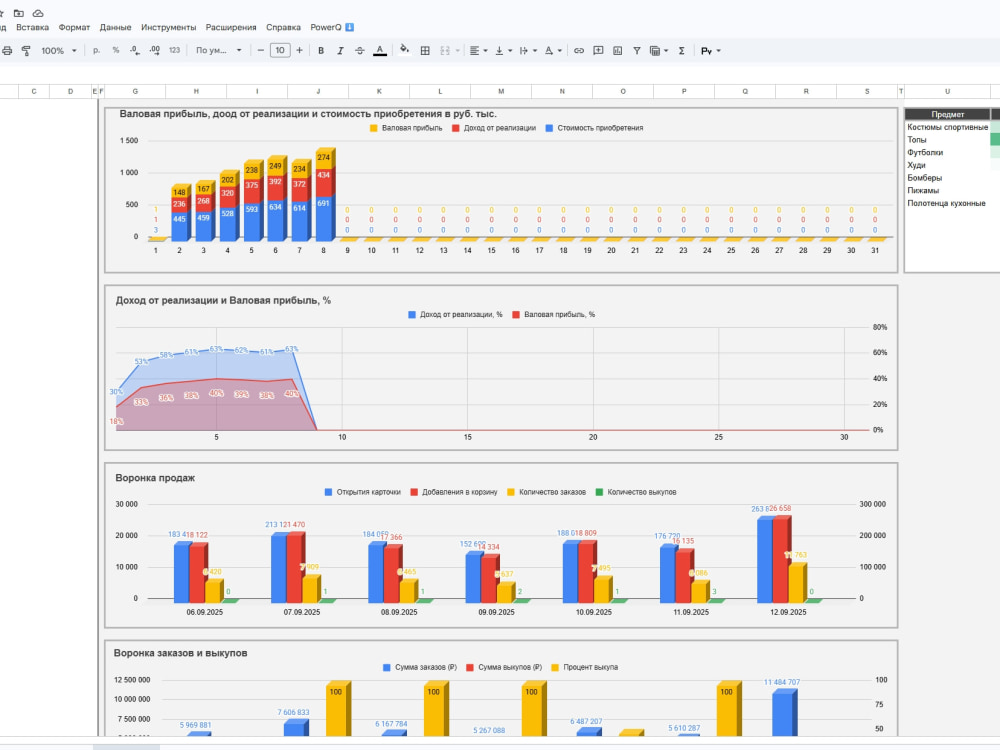Viewport: 1000px width, 750px height.
Task: Open the 100% zoom dropdown
Action: click(59, 50)
